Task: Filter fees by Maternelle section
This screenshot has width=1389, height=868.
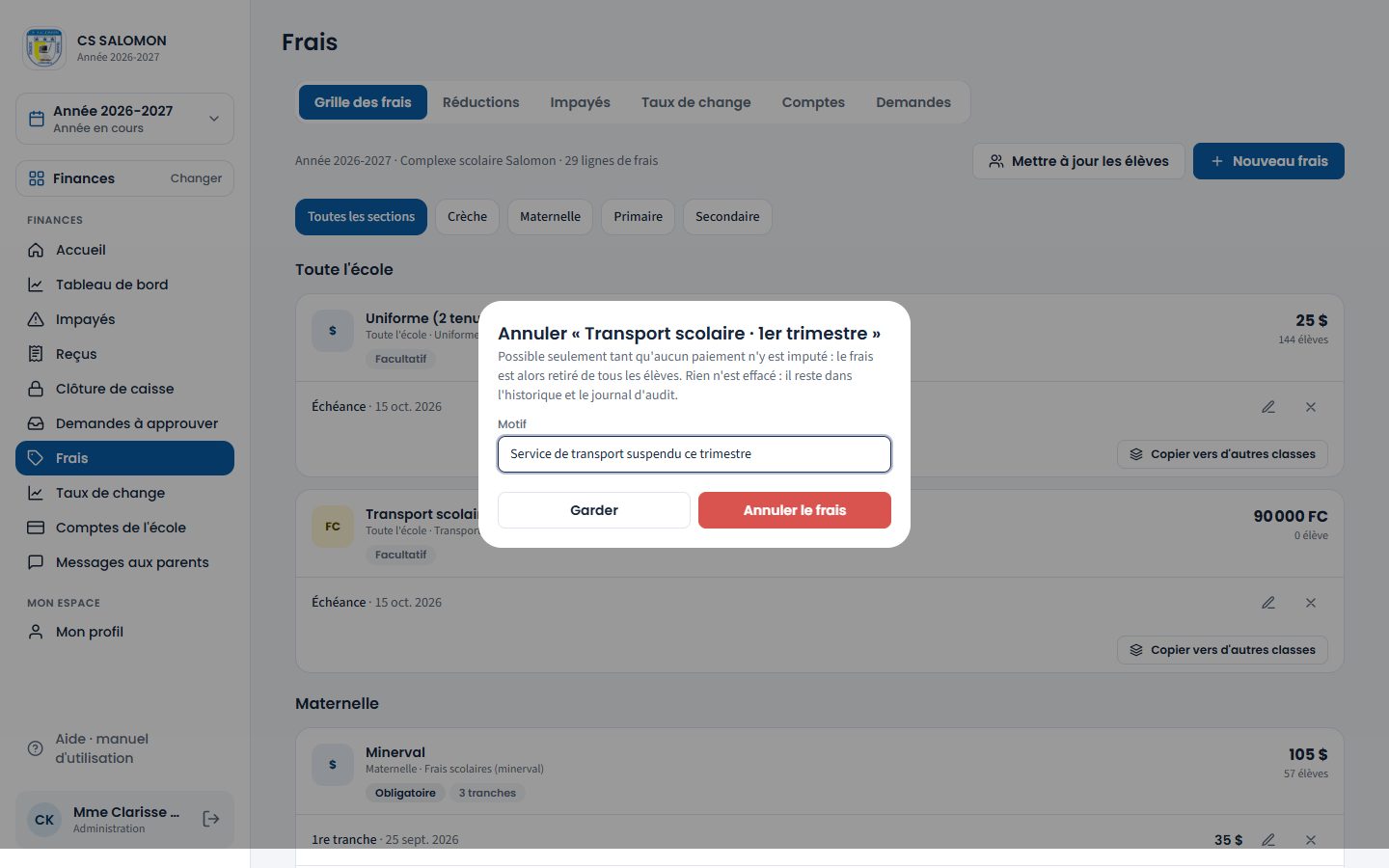Action: click(550, 217)
